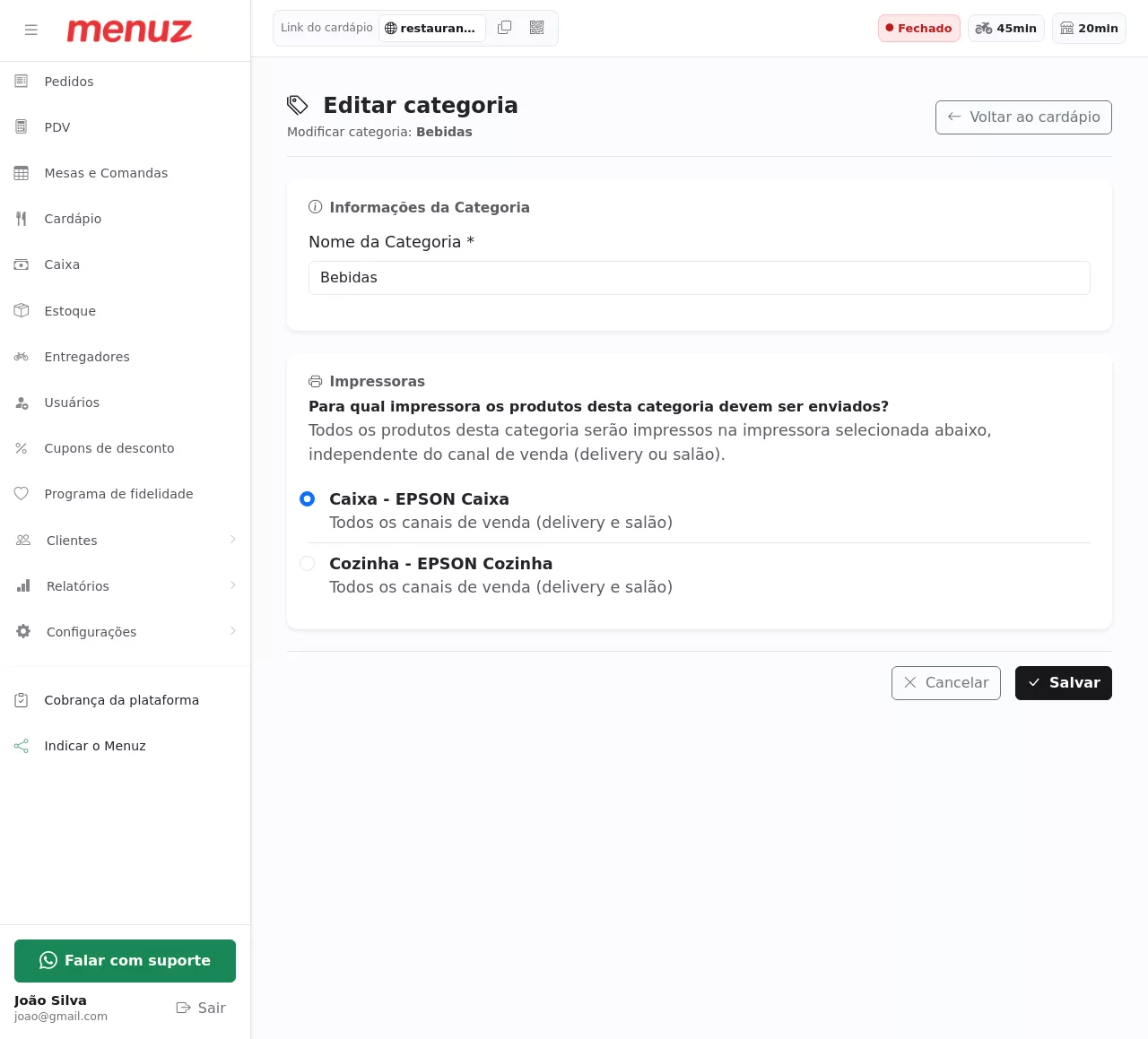Image resolution: width=1148 pixels, height=1039 pixels.
Task: Click the Nome da Categoria input field
Action: [700, 278]
